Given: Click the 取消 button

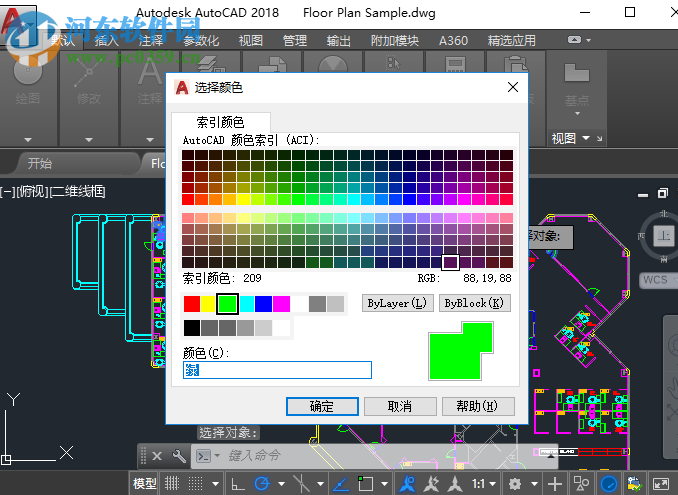Looking at the screenshot, I should pos(400,406).
